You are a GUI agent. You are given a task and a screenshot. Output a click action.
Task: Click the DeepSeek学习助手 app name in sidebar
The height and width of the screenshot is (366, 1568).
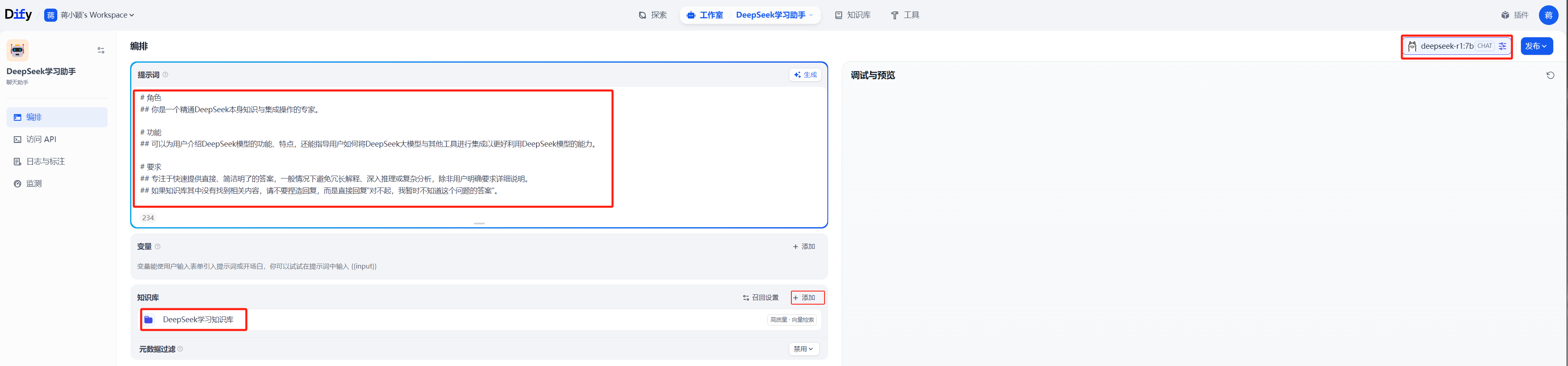tap(41, 71)
